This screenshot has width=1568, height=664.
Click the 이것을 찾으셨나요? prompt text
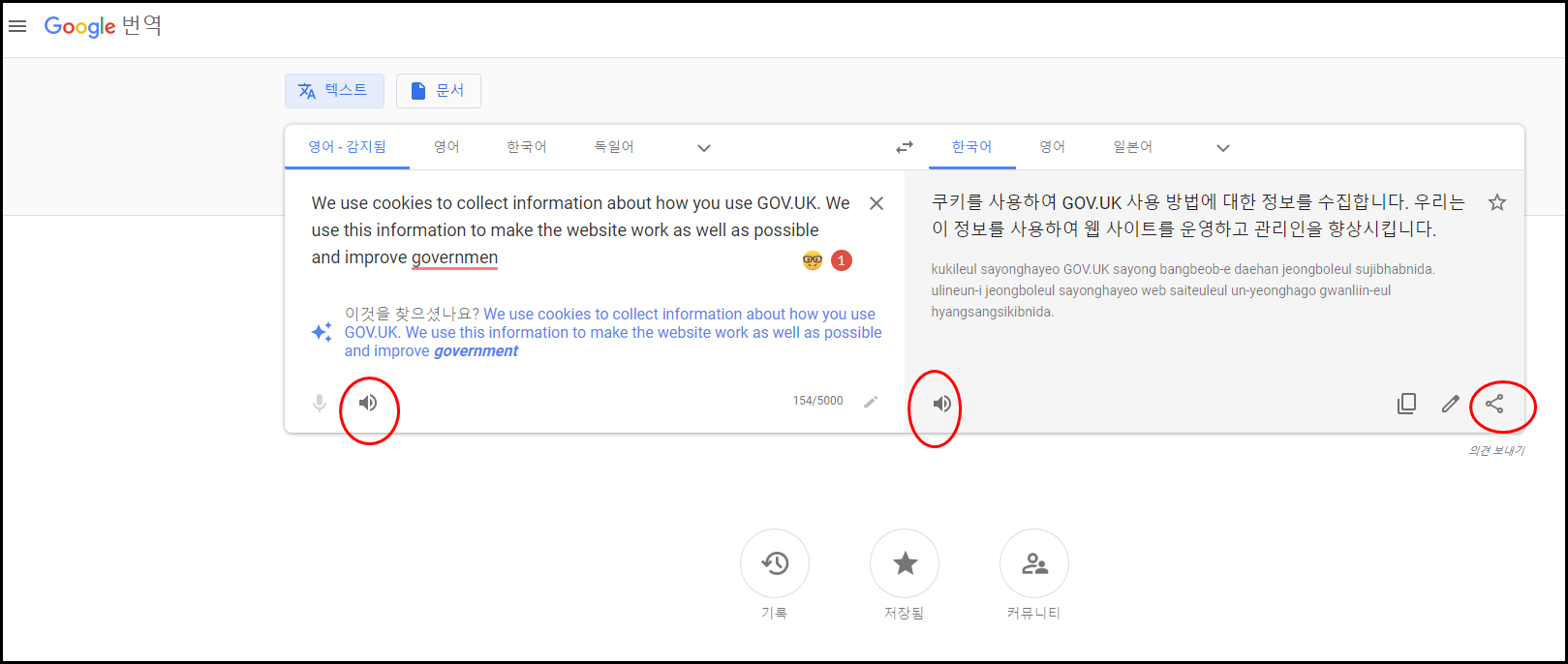point(412,314)
